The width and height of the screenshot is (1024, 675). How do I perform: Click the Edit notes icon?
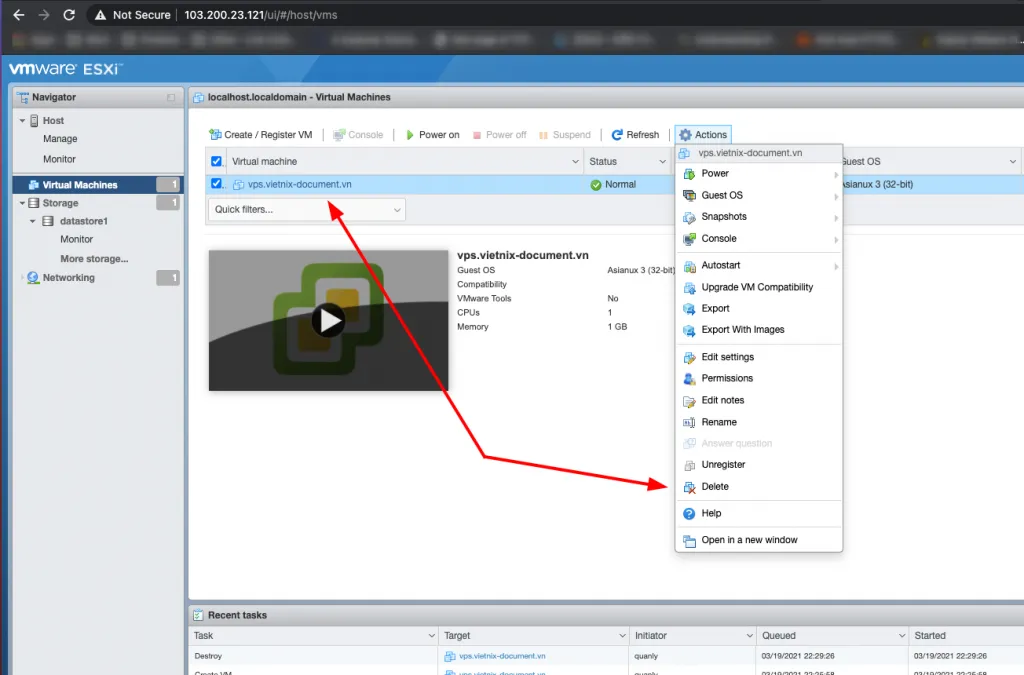pos(689,401)
